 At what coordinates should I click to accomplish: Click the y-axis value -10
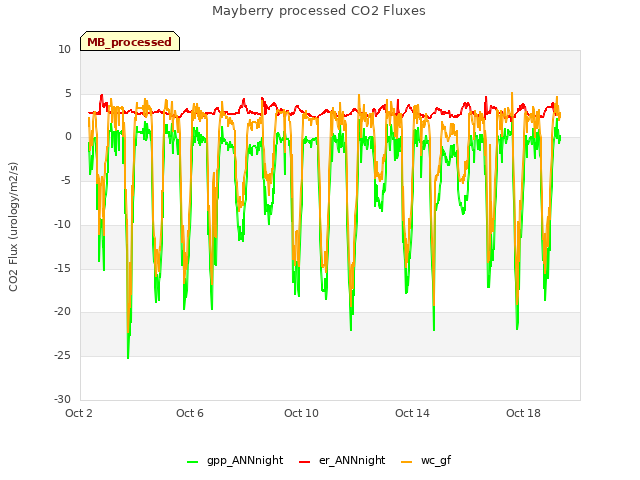tap(62, 224)
